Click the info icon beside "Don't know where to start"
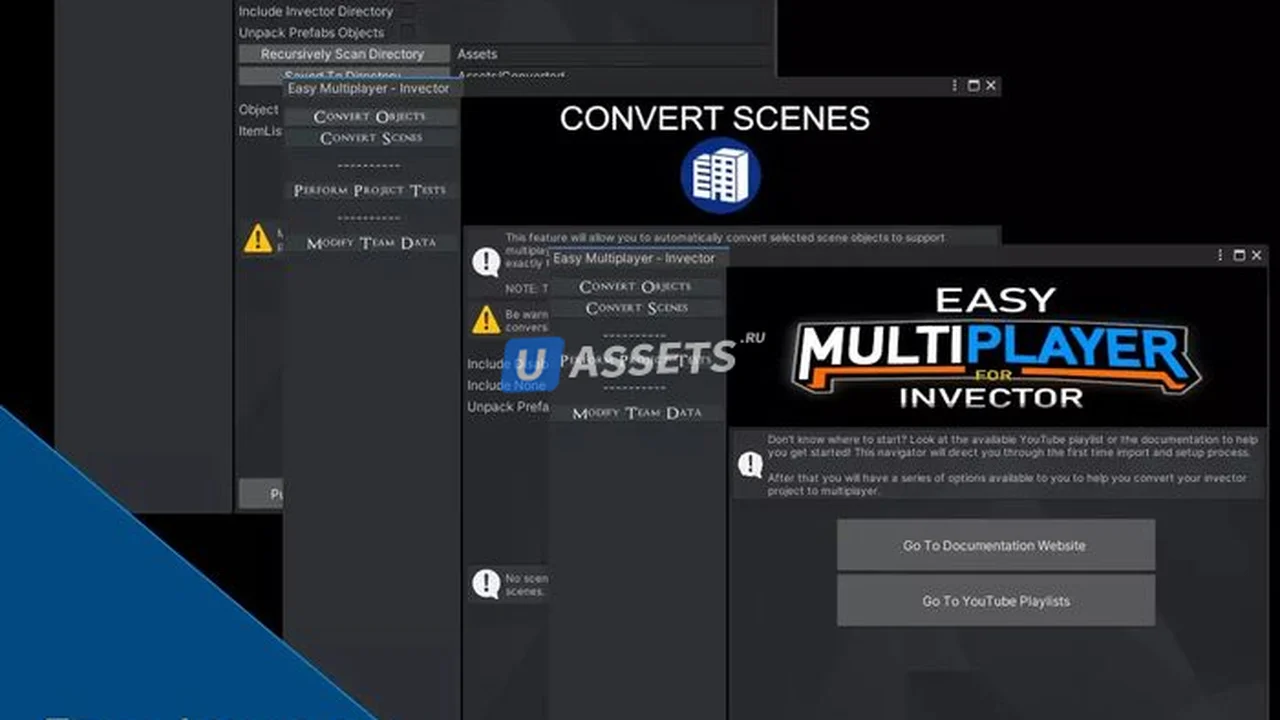Screen dimensions: 1280x720 [x=751, y=464]
